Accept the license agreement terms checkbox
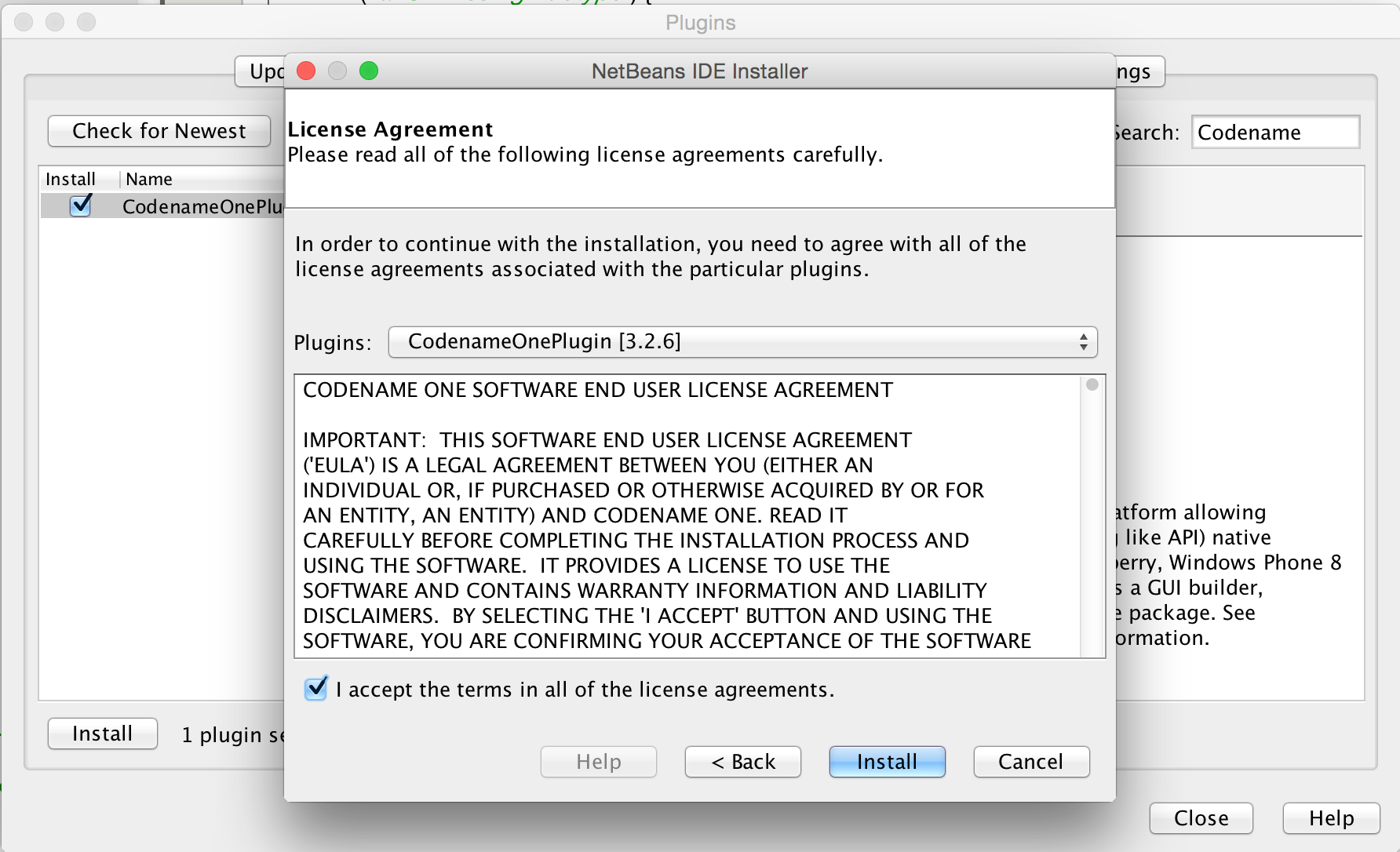The width and height of the screenshot is (1400, 852). coord(316,689)
